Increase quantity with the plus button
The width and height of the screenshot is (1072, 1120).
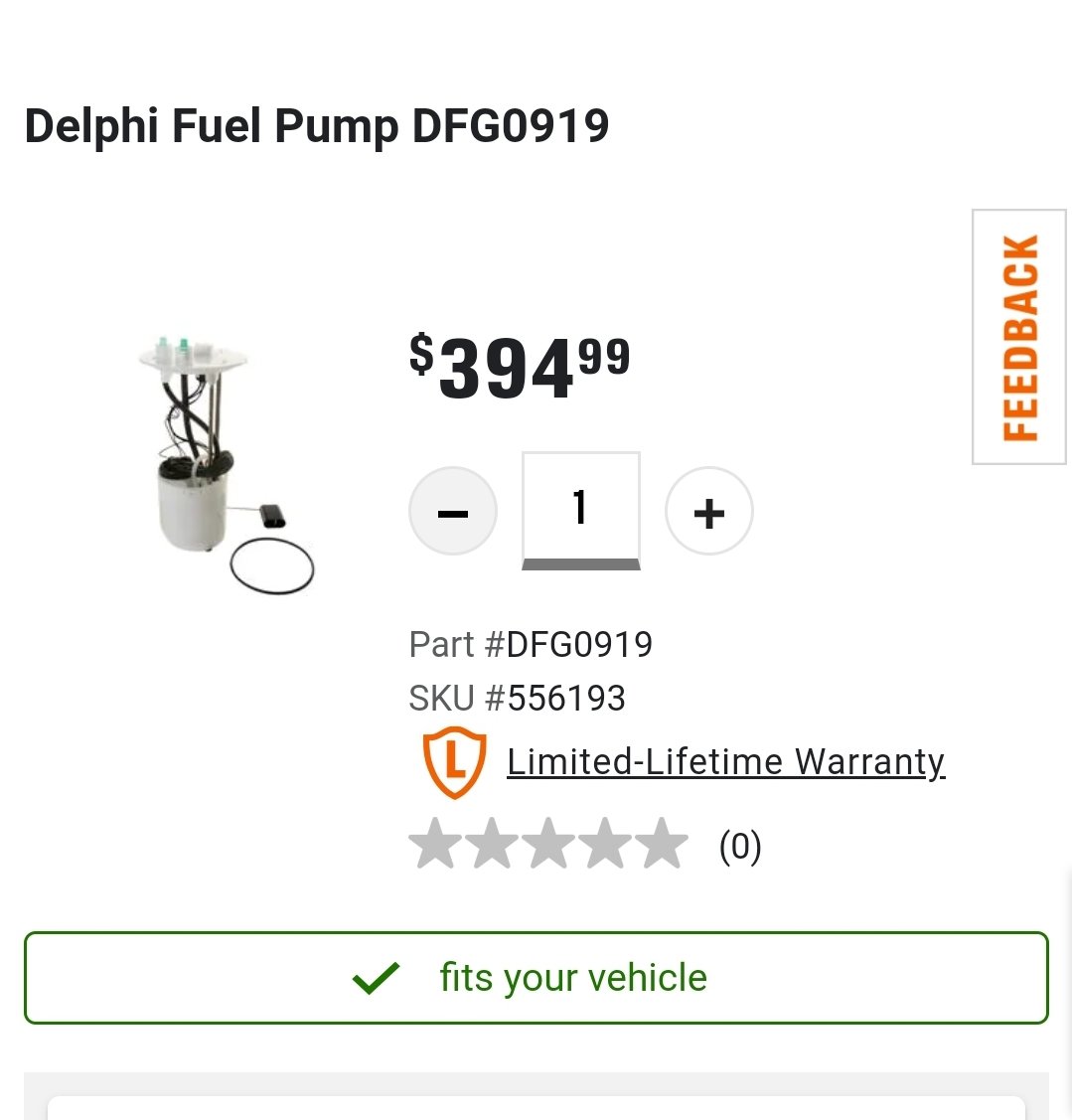tap(708, 511)
